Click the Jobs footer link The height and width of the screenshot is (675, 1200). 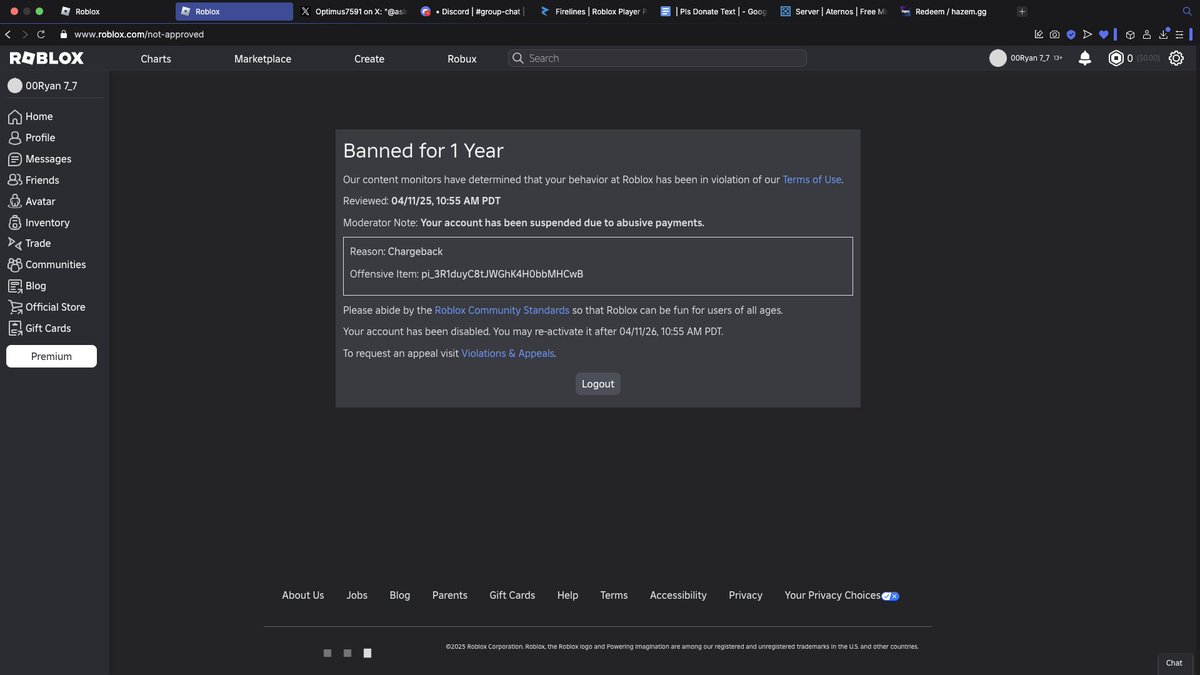click(357, 595)
